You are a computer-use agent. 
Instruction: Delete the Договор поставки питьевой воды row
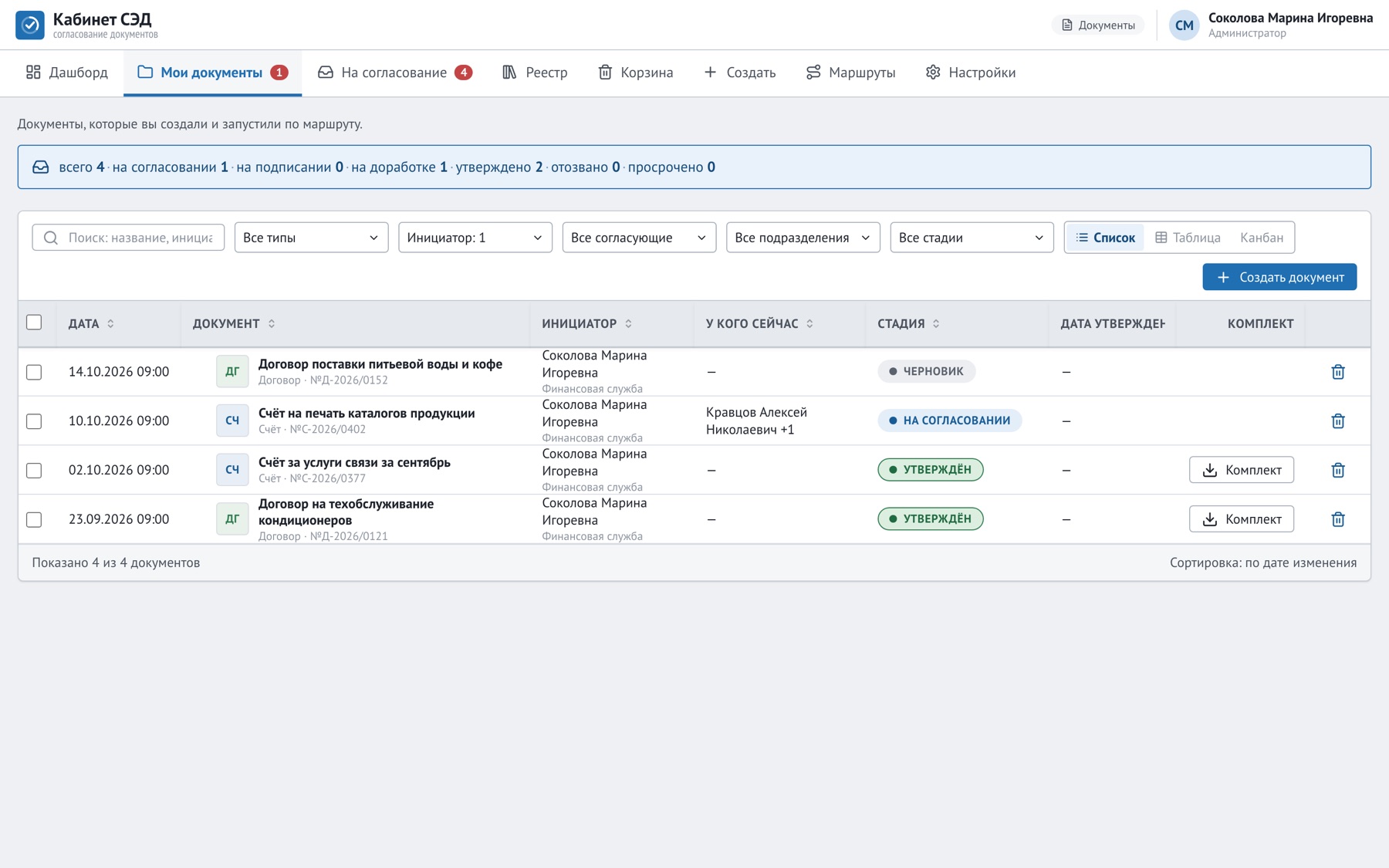(1338, 372)
